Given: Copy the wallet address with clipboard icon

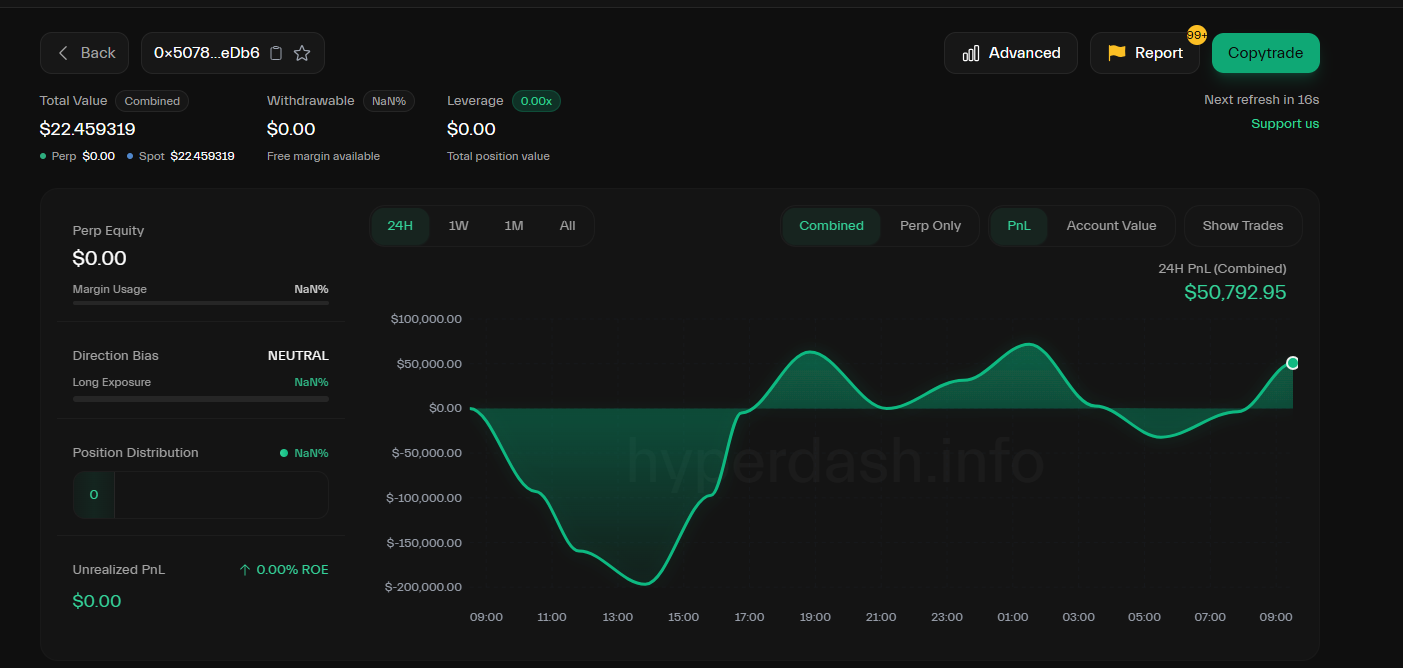Looking at the screenshot, I should [277, 53].
